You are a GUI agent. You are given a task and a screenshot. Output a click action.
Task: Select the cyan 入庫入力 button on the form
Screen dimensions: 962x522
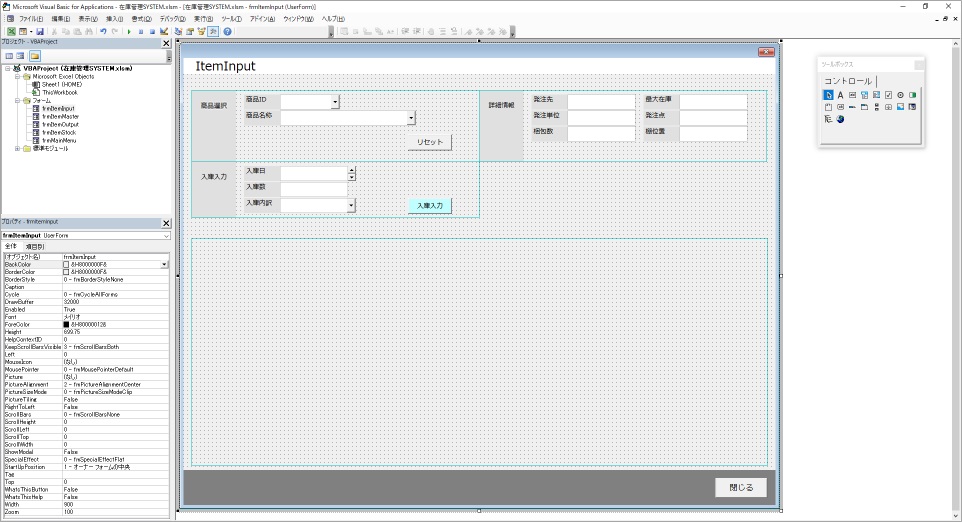pyautogui.click(x=429, y=205)
